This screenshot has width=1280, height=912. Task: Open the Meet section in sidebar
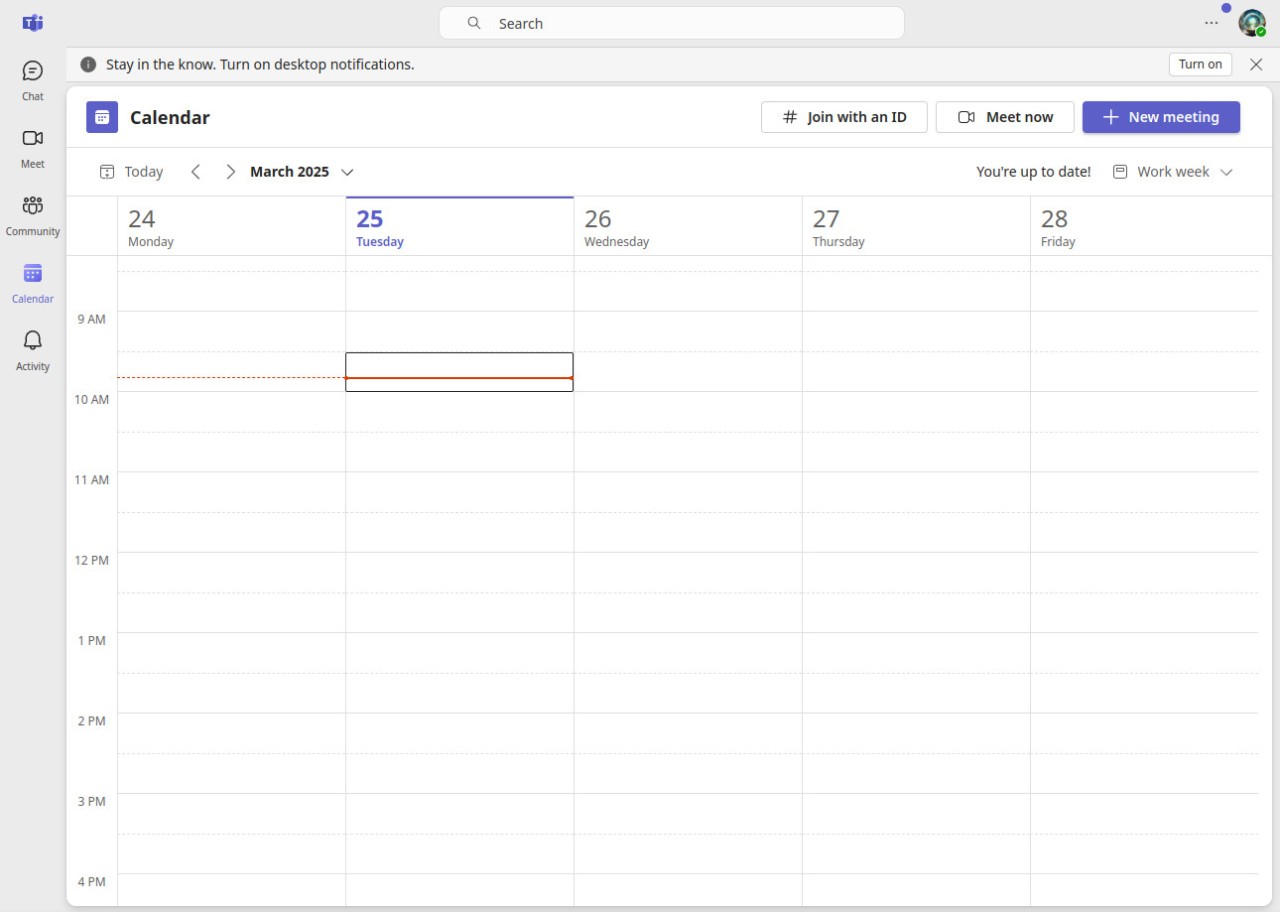[33, 148]
